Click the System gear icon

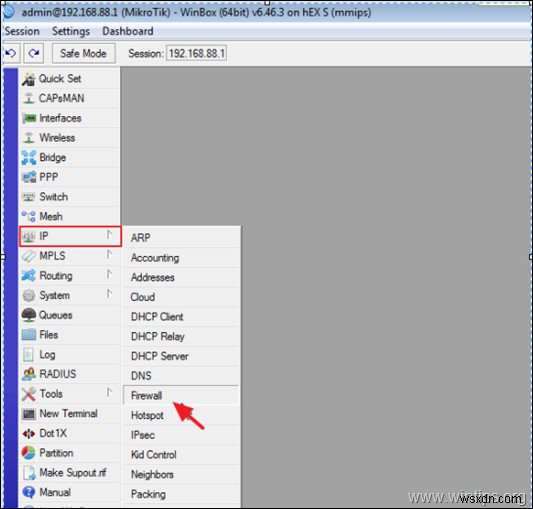29,295
